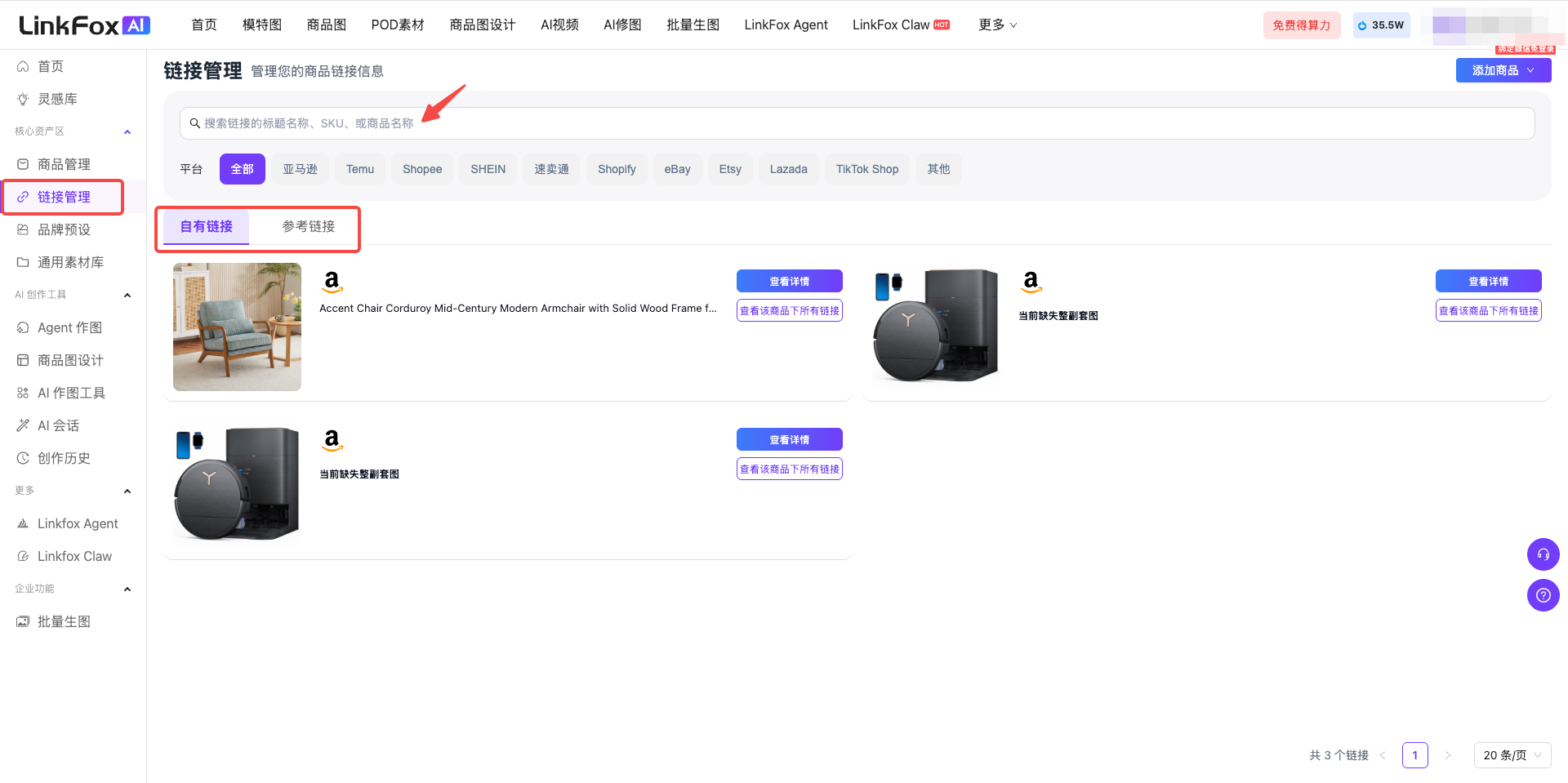Open LinkFox Agent in the top menu

coord(786,25)
